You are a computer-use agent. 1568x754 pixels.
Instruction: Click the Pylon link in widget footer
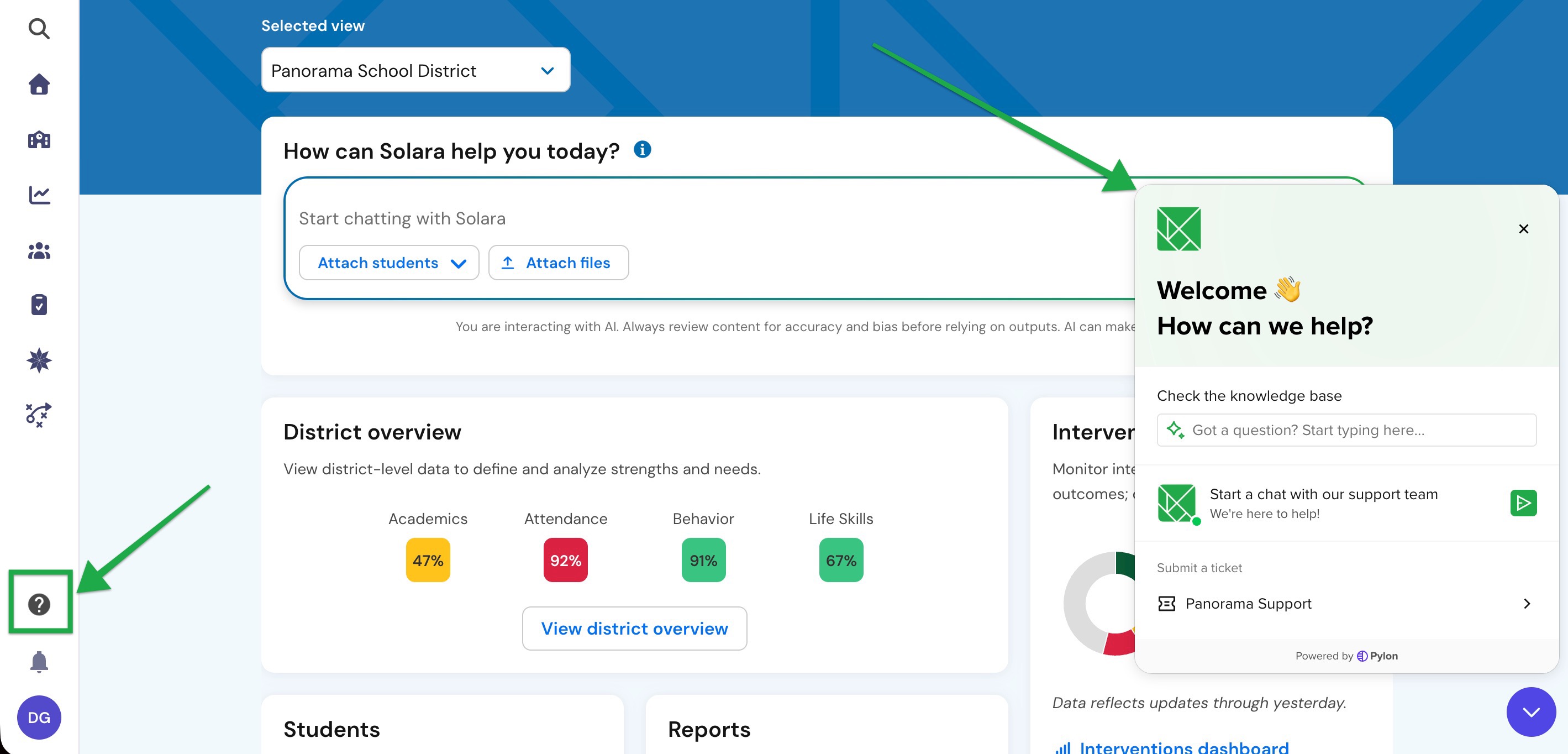coord(1377,656)
